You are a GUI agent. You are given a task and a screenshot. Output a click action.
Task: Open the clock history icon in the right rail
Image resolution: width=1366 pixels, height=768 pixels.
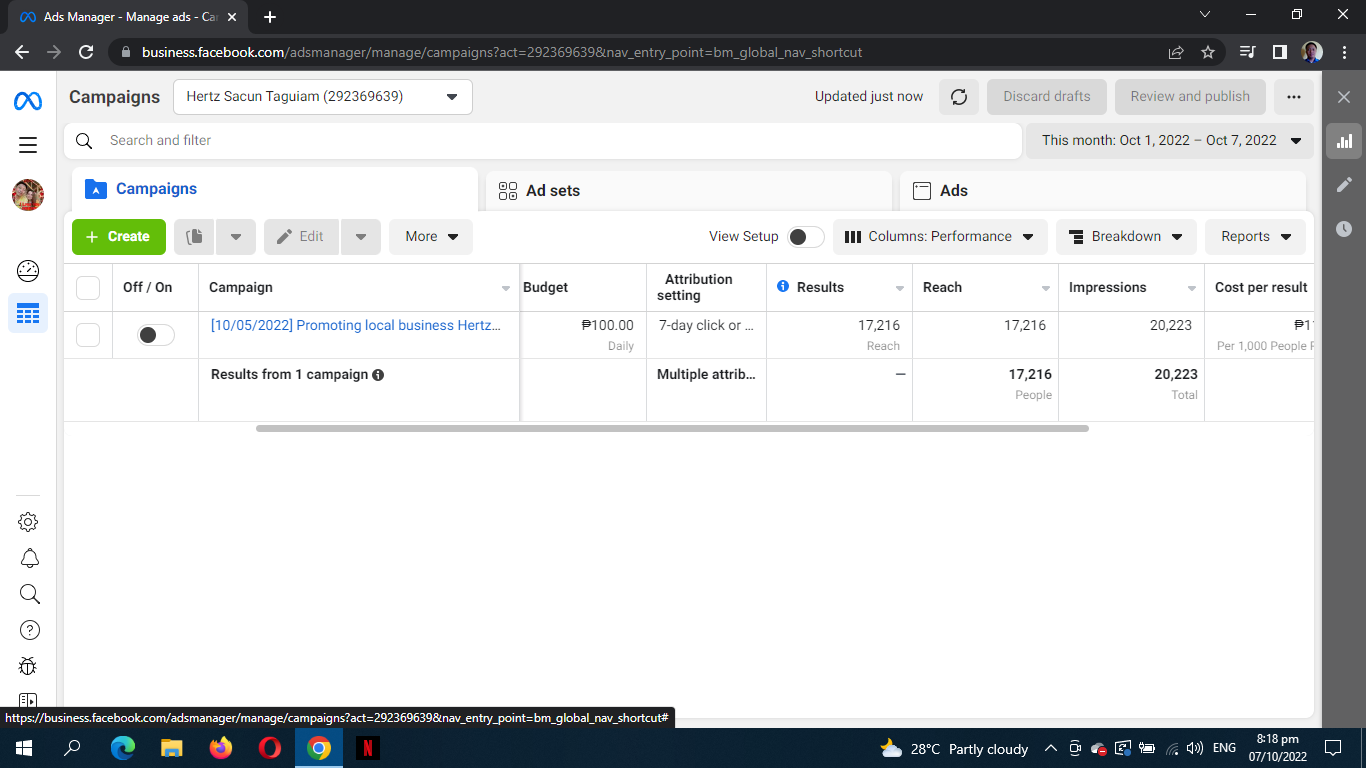tap(1344, 229)
